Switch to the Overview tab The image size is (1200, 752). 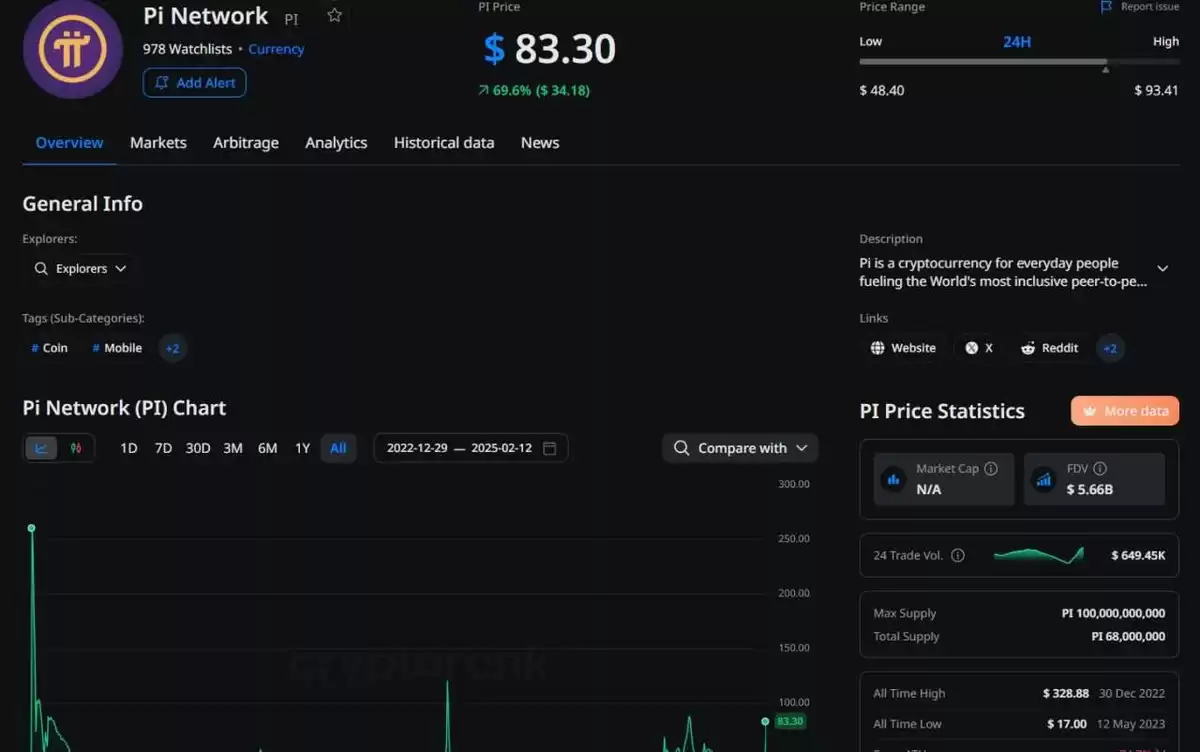click(x=69, y=143)
